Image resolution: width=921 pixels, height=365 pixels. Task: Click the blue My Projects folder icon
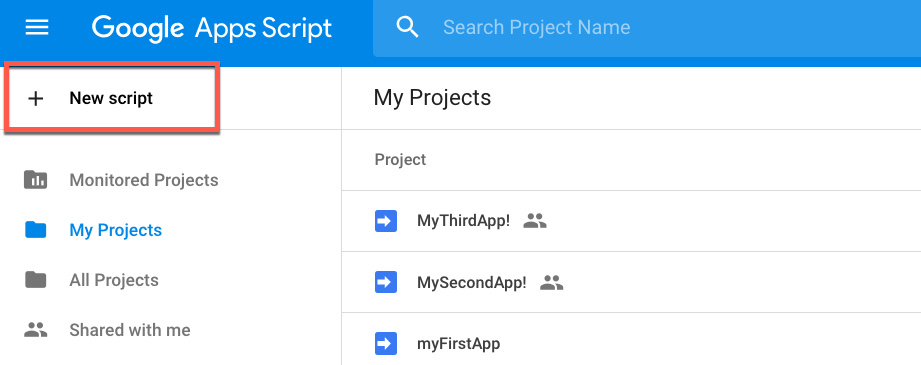36,230
